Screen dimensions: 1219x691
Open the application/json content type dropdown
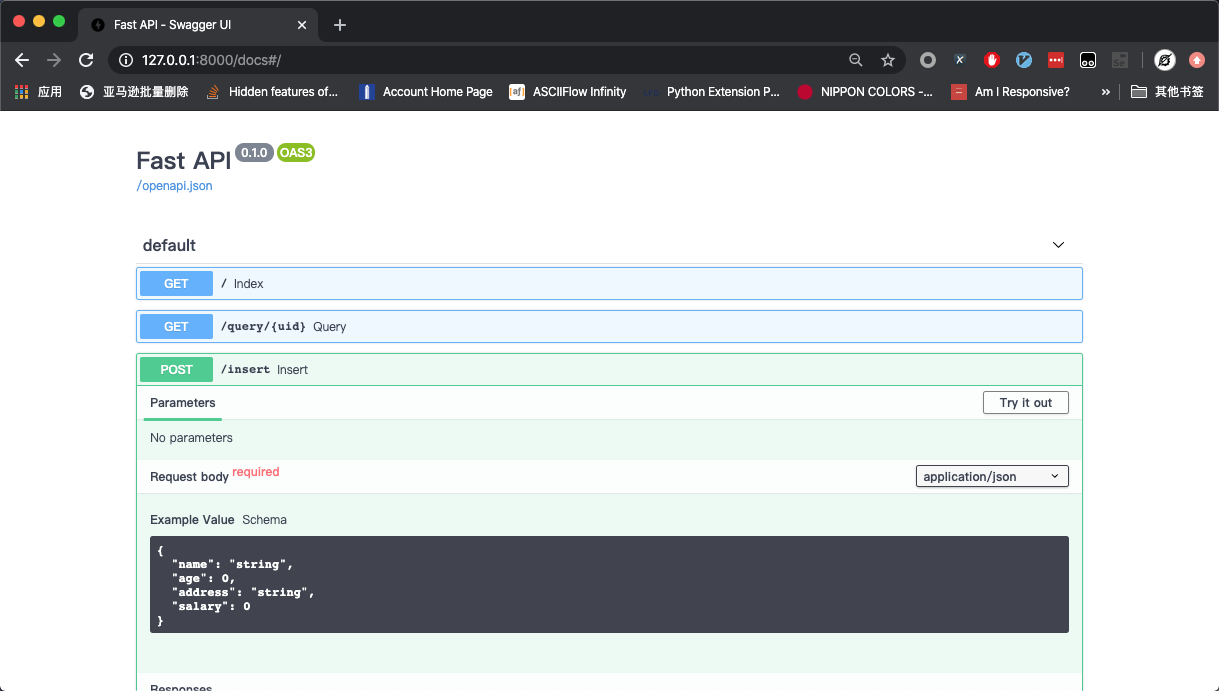pyautogui.click(x=992, y=477)
